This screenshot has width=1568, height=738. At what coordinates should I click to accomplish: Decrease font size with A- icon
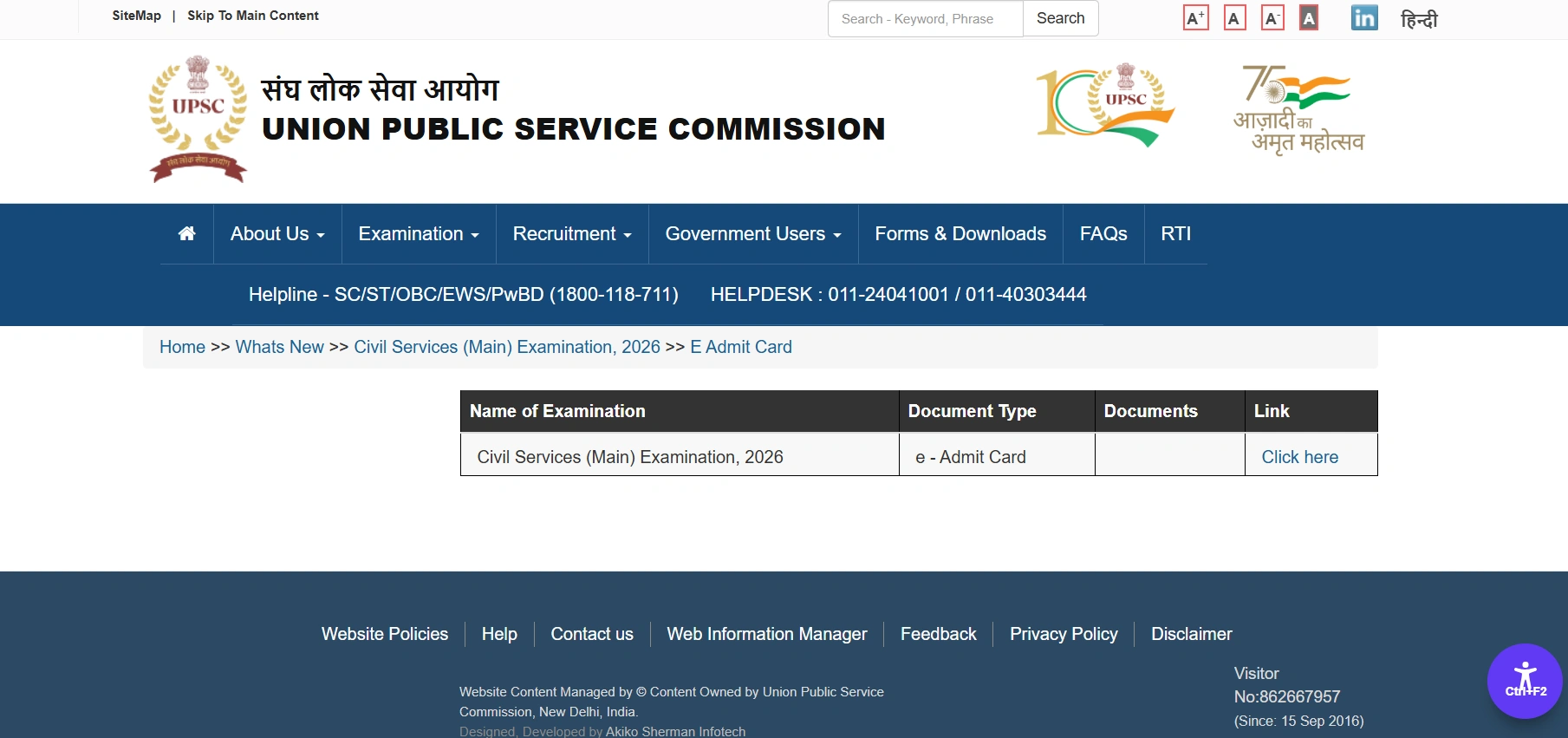1272,17
